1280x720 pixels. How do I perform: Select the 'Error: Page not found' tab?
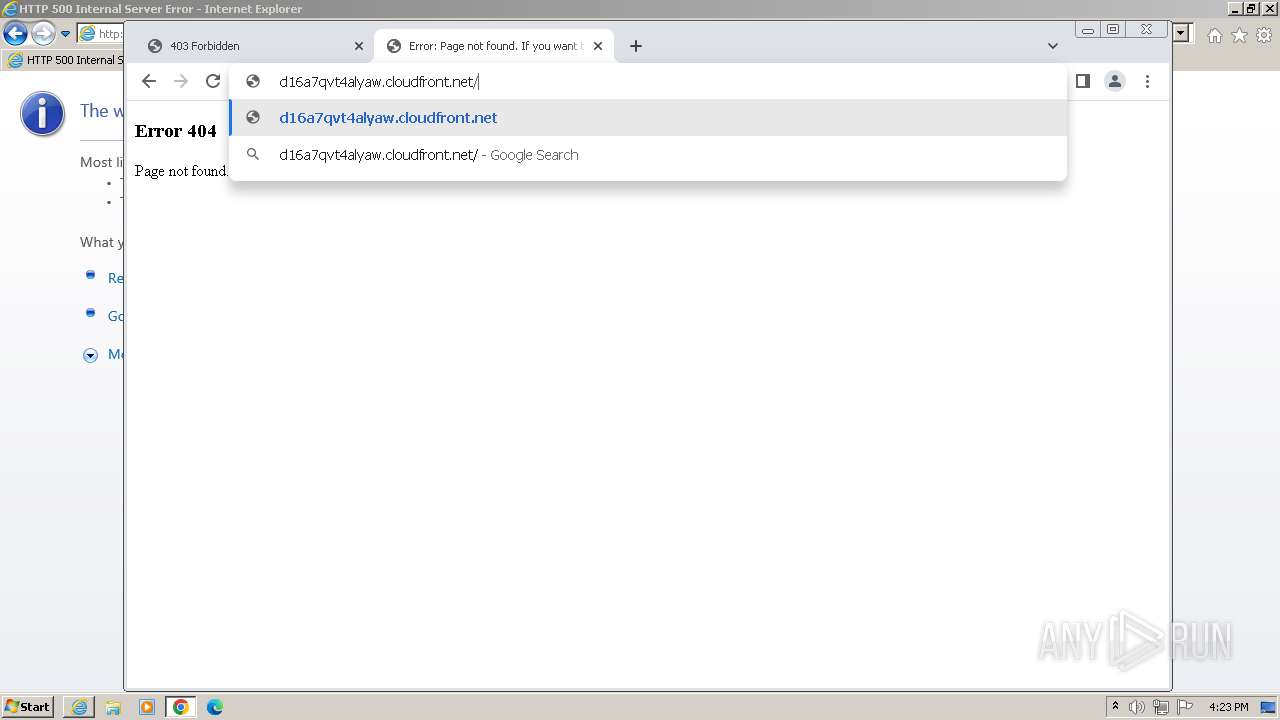pyautogui.click(x=494, y=46)
